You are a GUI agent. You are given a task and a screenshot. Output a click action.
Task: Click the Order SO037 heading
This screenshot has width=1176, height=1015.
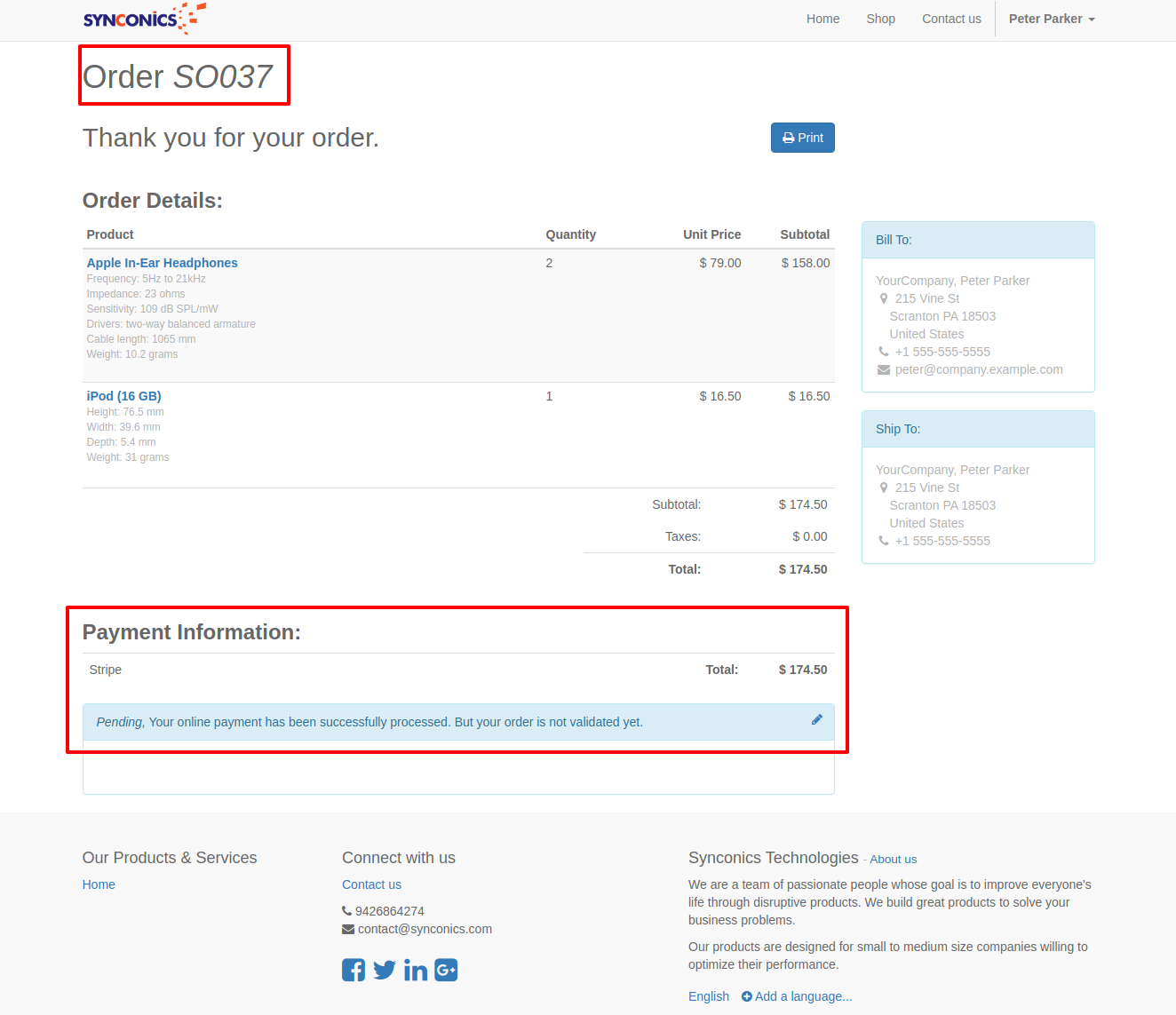pos(178,76)
